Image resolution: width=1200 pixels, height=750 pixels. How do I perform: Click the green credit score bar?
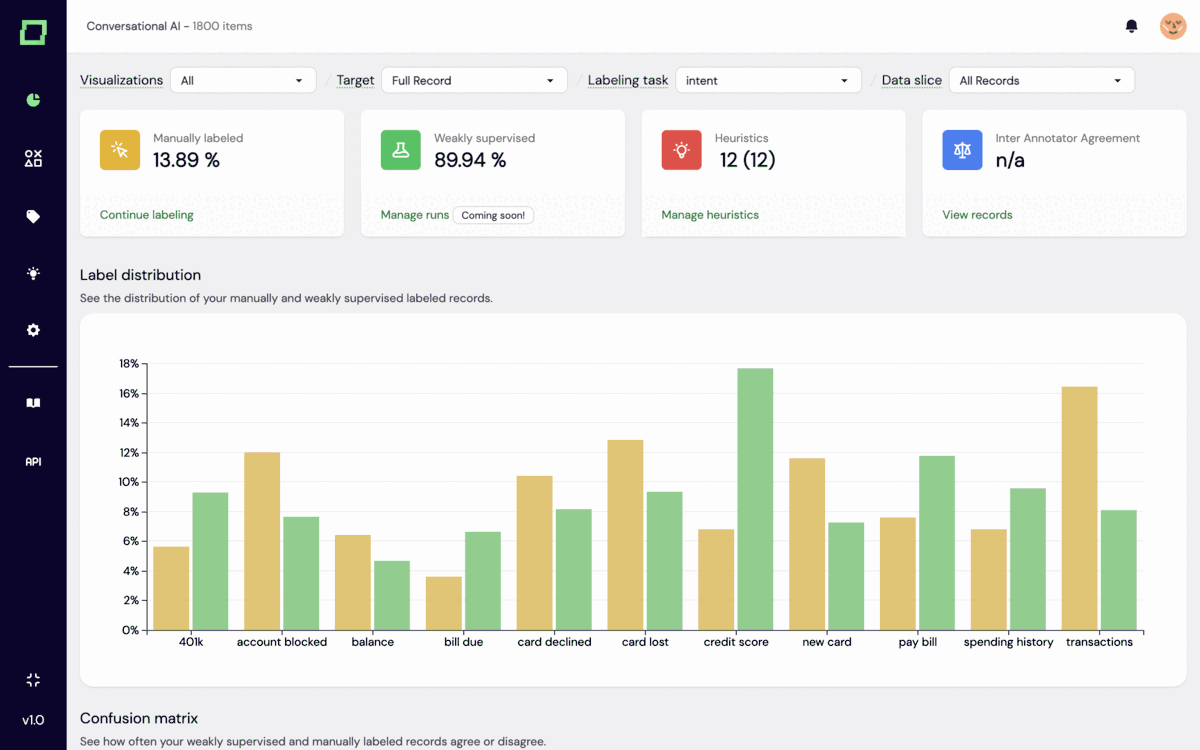coord(755,500)
